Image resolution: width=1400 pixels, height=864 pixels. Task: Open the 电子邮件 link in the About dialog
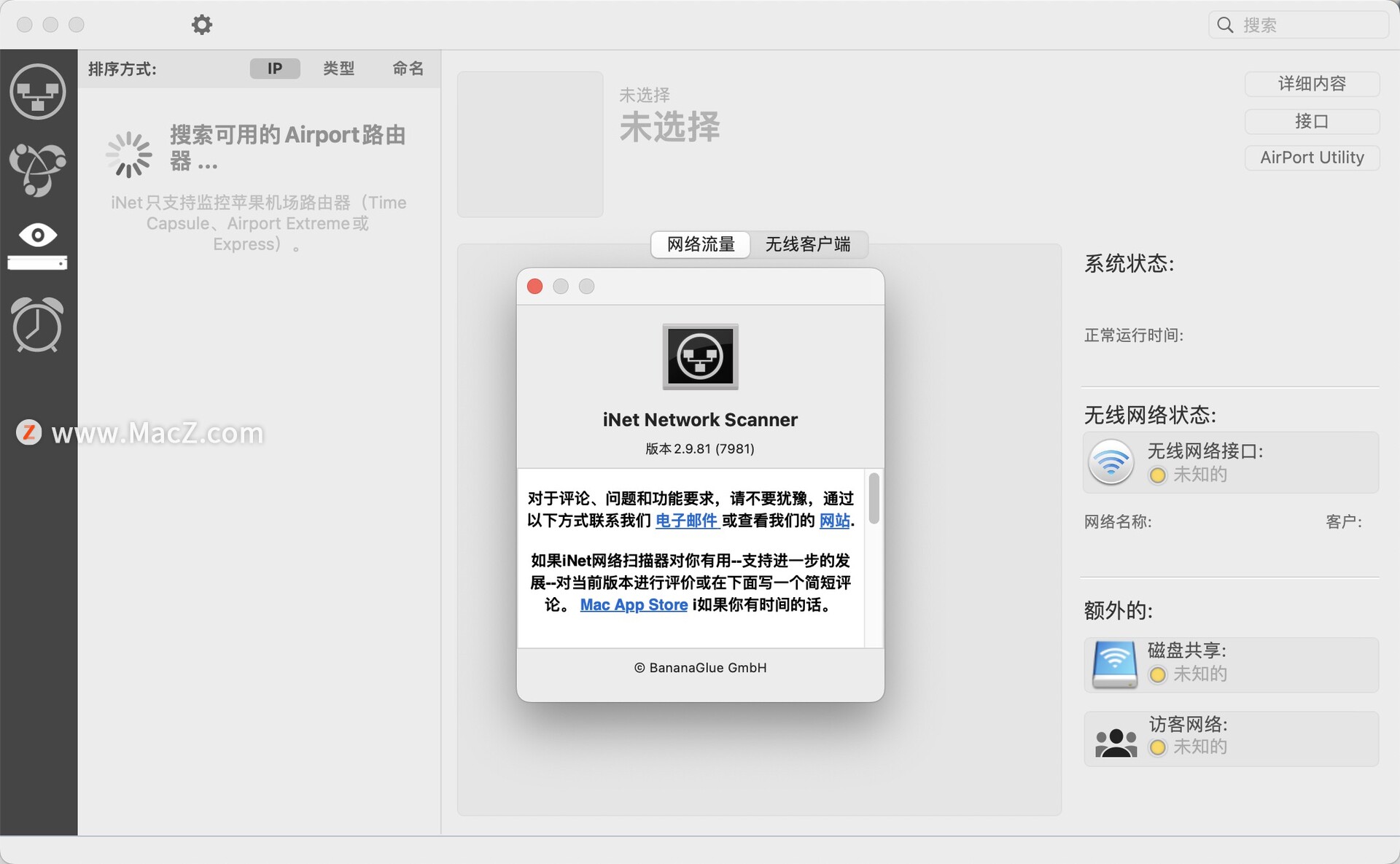687,521
